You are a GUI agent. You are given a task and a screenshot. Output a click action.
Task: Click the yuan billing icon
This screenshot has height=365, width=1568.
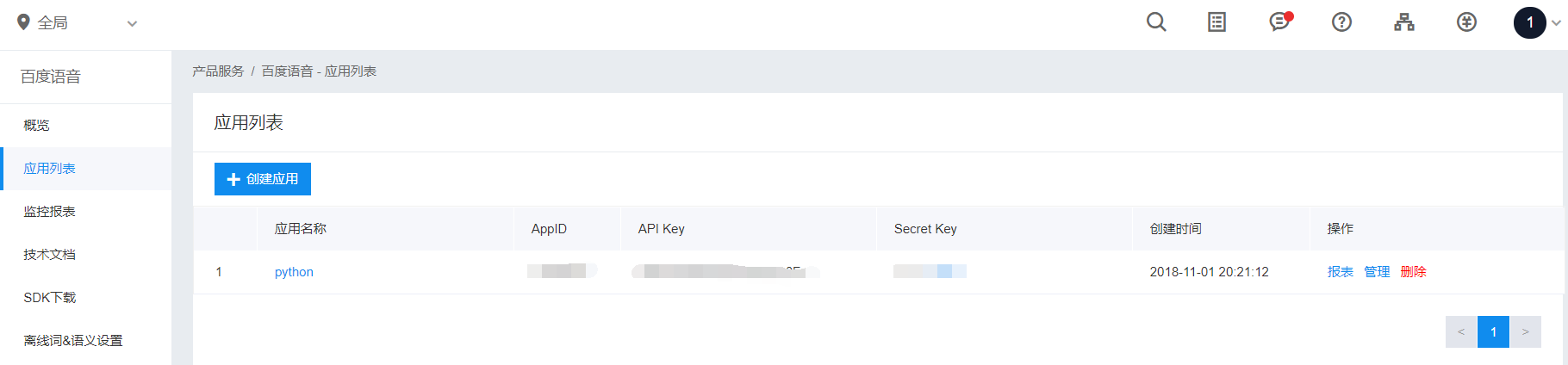(1466, 22)
